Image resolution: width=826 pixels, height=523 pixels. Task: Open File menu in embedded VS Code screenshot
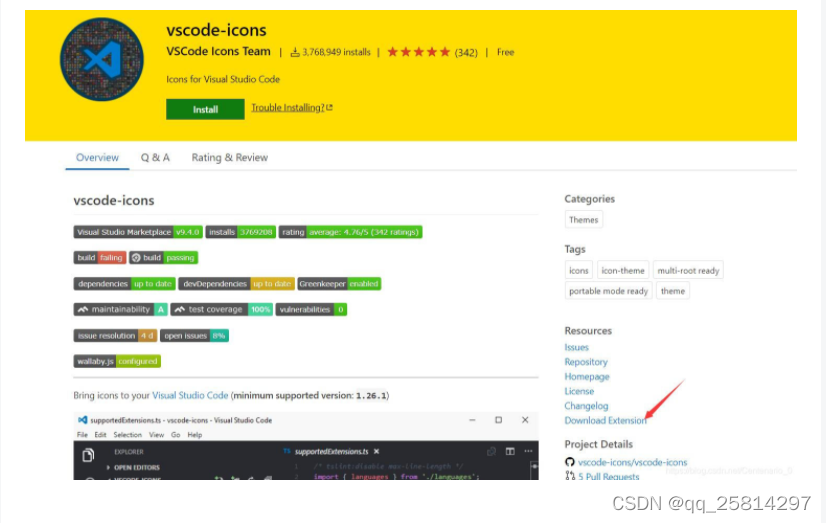tap(82, 435)
